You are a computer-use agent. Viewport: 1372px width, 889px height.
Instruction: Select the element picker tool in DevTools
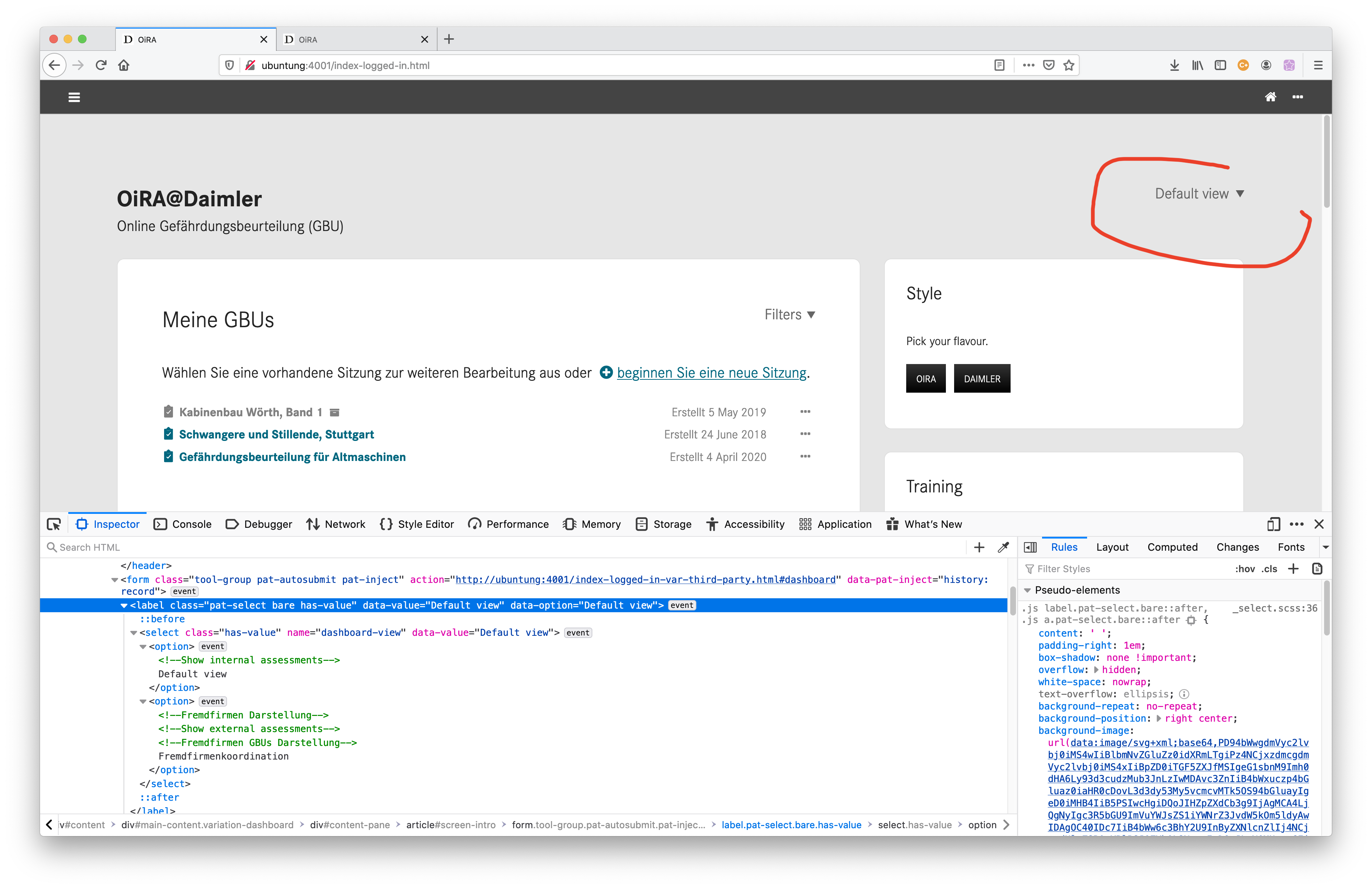54,524
